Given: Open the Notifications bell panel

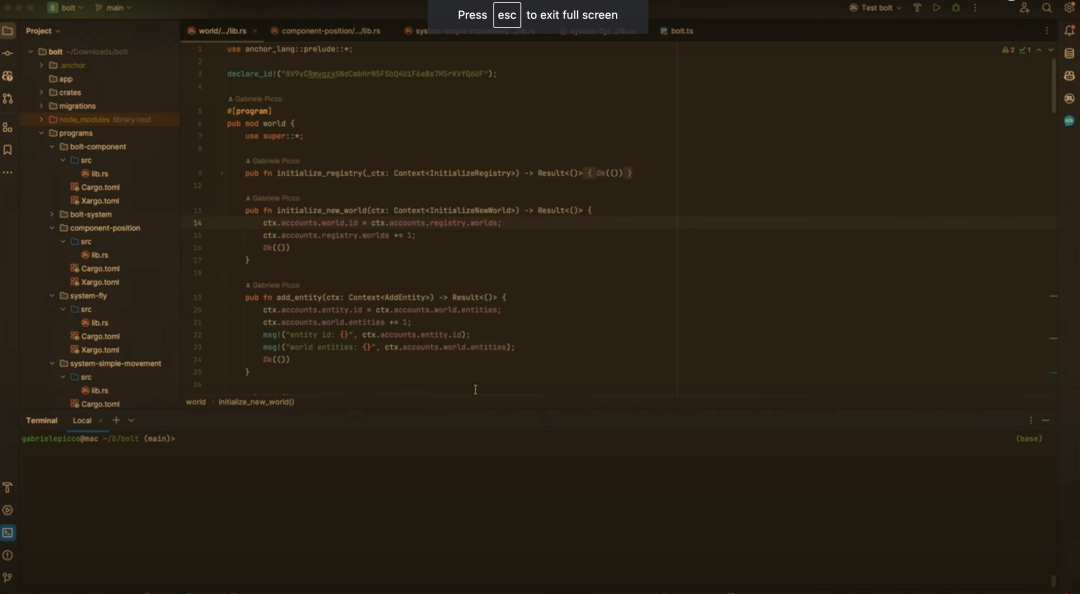Looking at the screenshot, I should (x=1069, y=31).
